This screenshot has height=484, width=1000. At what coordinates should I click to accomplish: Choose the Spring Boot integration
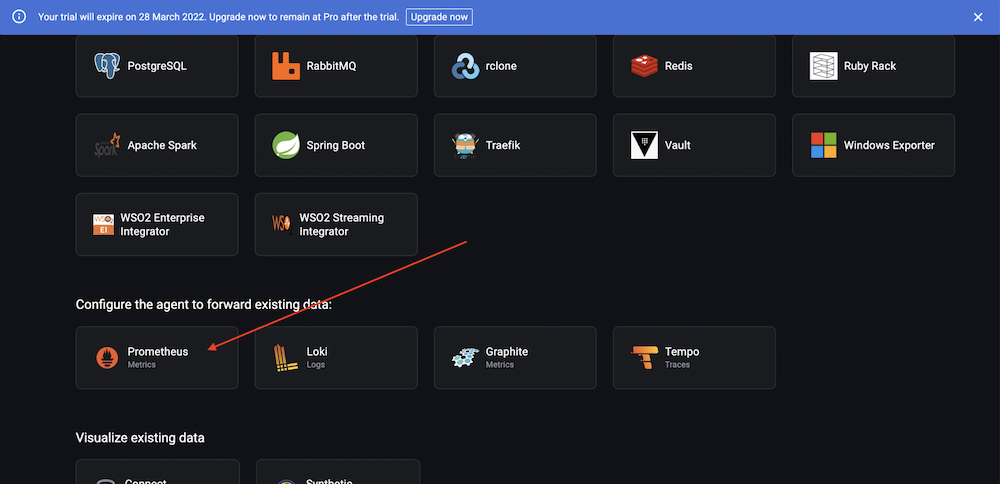[x=336, y=145]
